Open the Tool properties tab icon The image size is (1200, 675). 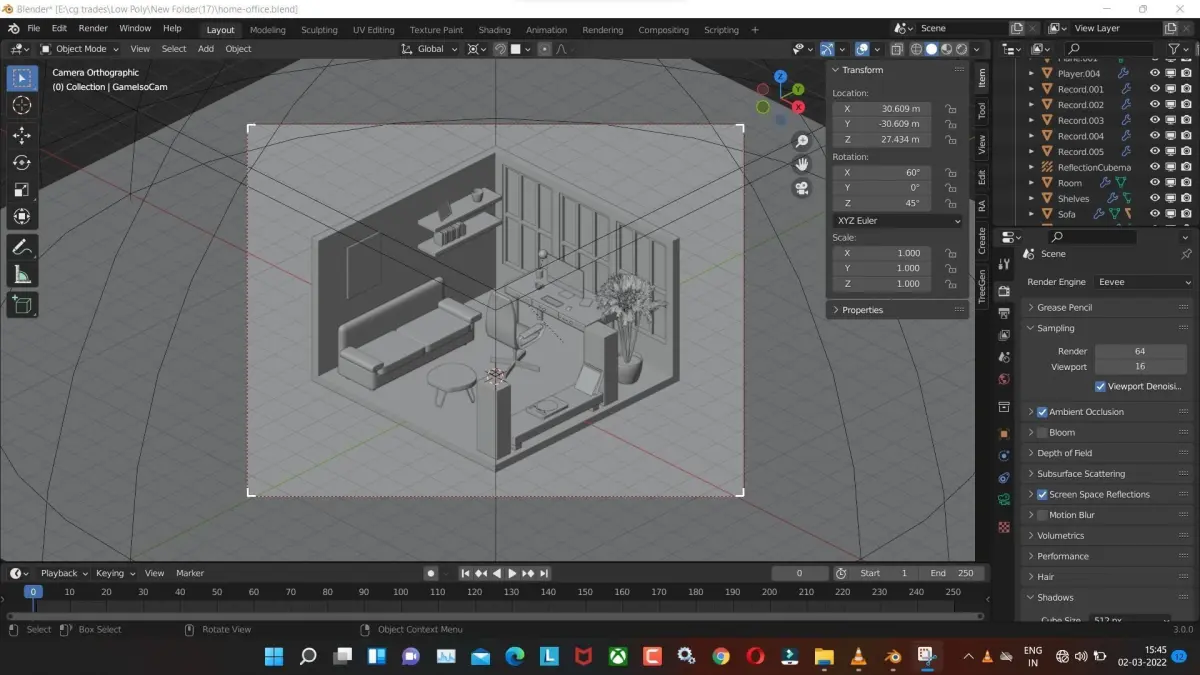click(1005, 263)
